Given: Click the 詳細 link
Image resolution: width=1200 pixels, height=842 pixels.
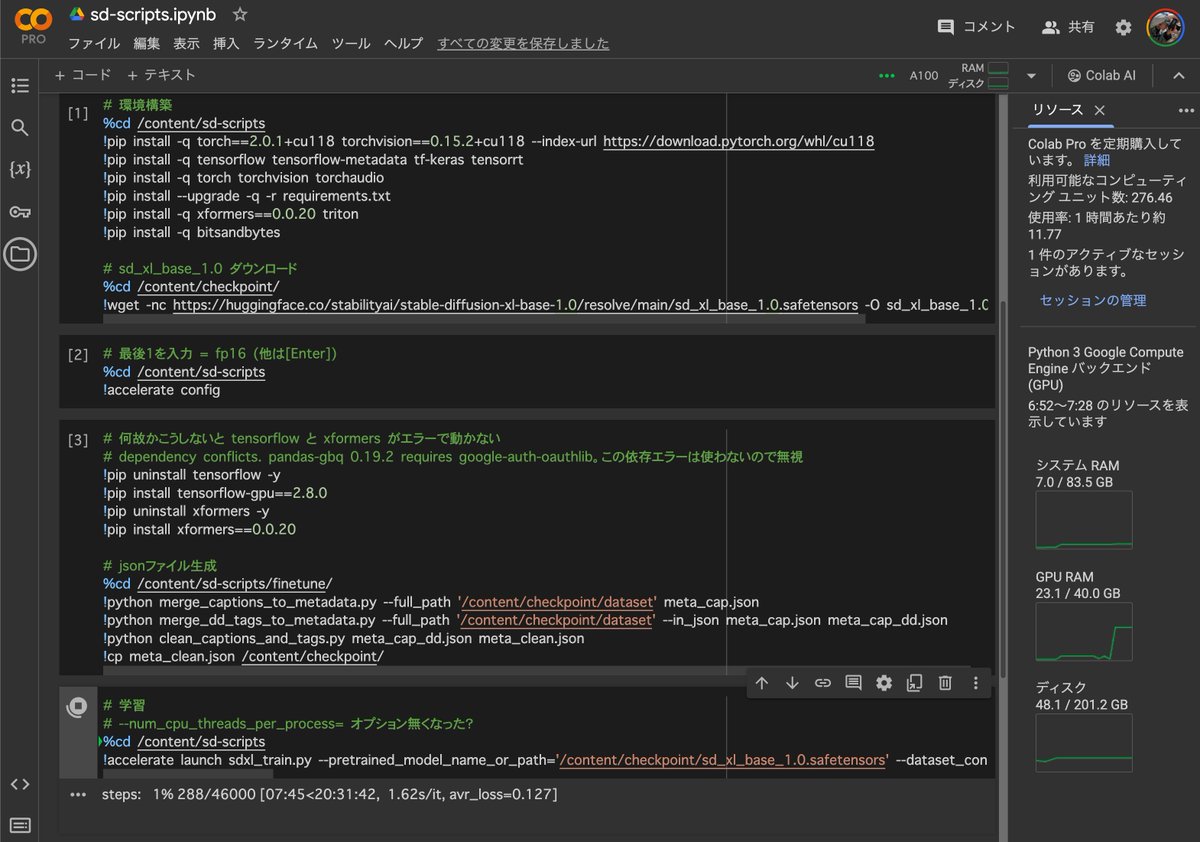Looking at the screenshot, I should [1097, 160].
